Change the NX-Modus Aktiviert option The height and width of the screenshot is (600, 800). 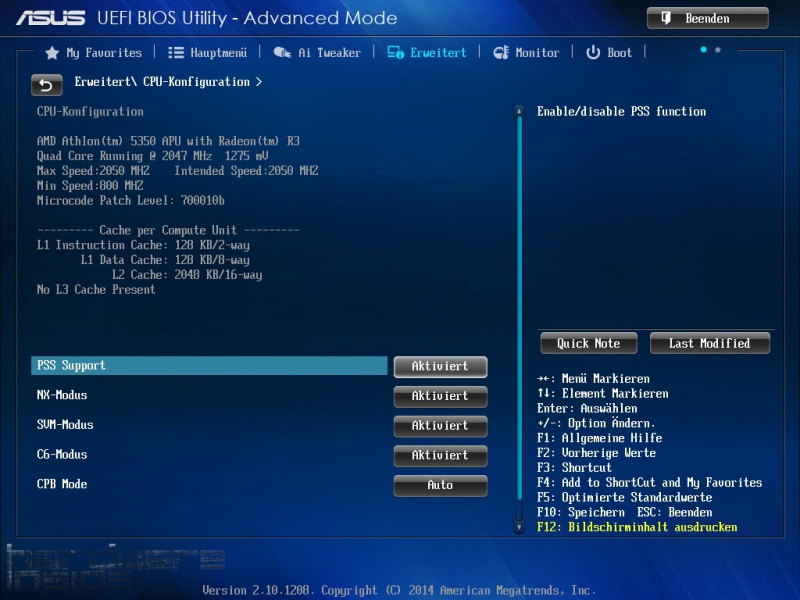click(x=440, y=396)
